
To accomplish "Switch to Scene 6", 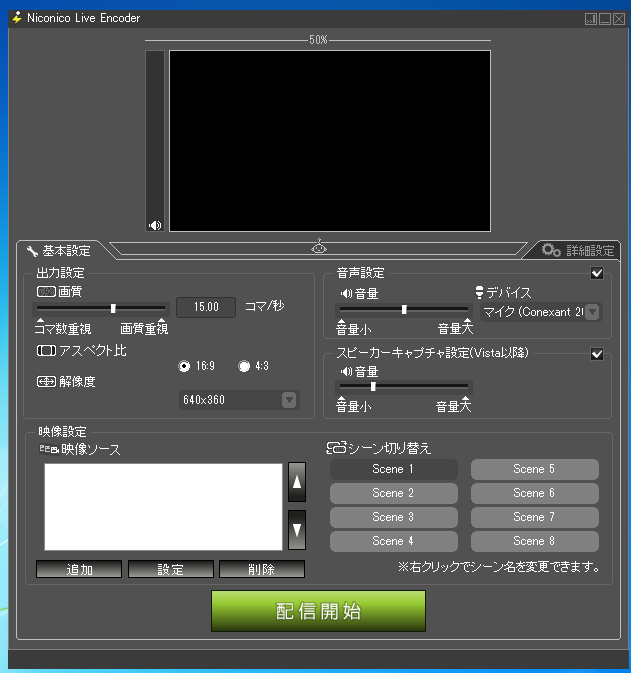I will (x=534, y=493).
